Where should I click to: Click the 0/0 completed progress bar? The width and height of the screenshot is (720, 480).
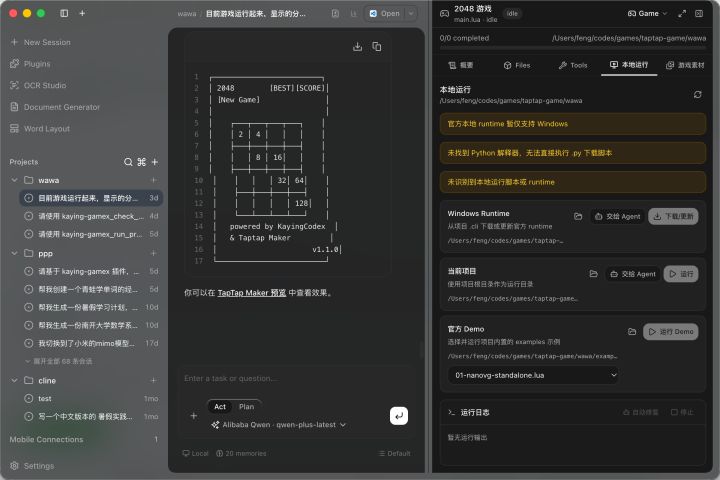[573, 47]
